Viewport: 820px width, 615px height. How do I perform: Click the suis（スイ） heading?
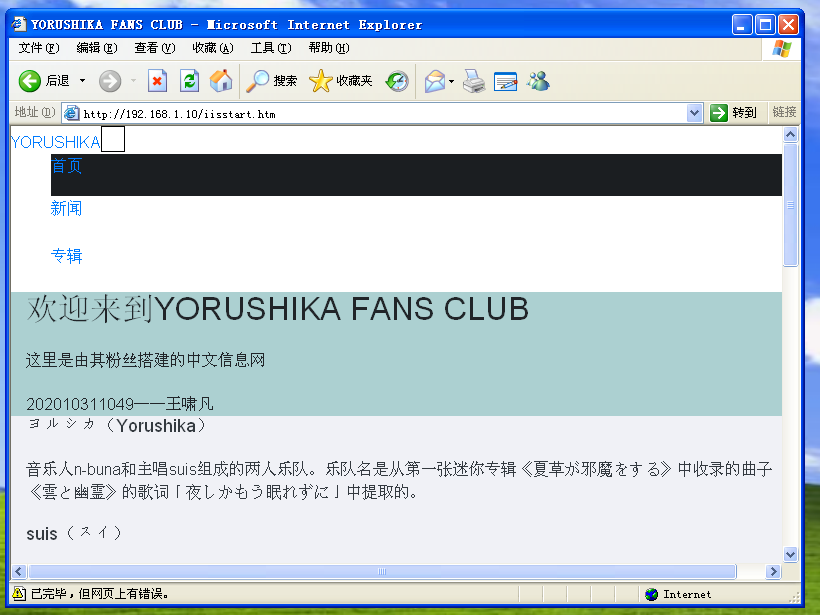[x=76, y=533]
